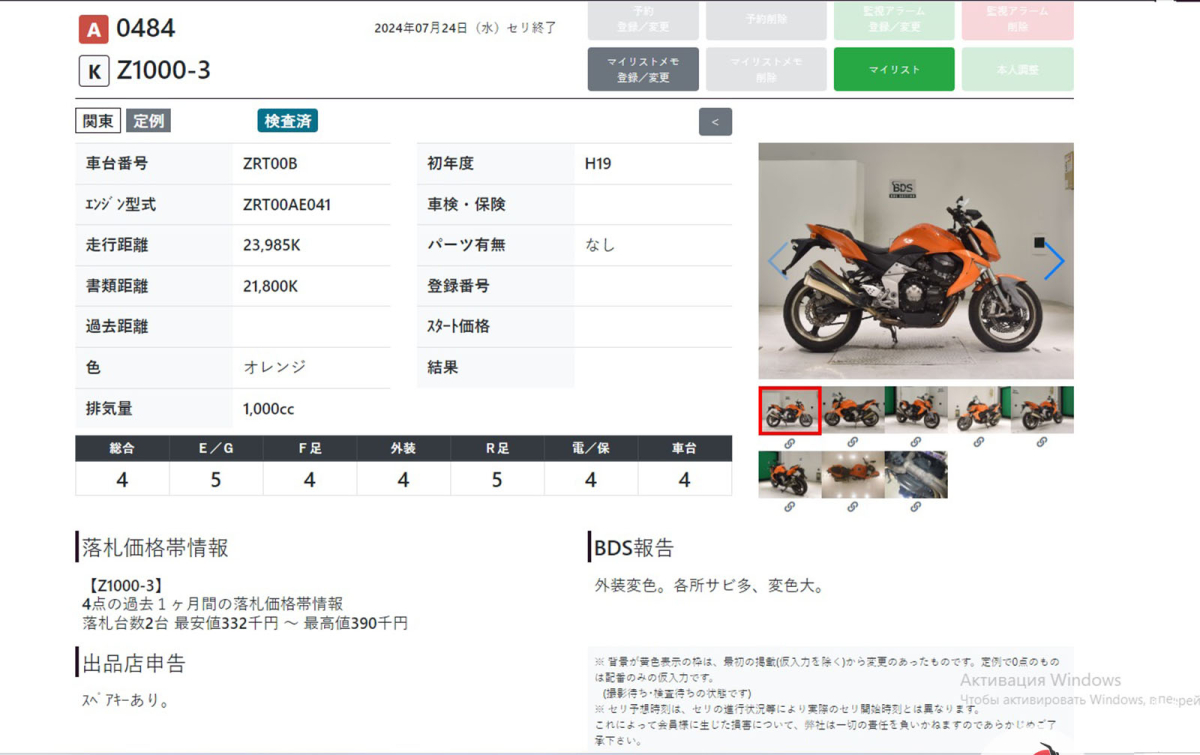Click link icon under rear-left angle thumbnail

(789, 507)
